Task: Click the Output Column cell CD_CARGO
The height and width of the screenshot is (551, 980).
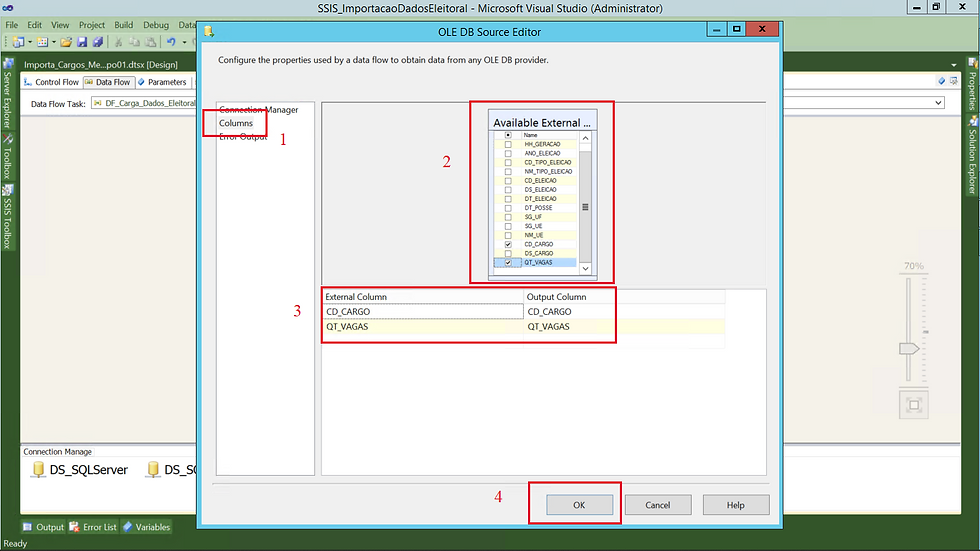Action: coord(624,312)
